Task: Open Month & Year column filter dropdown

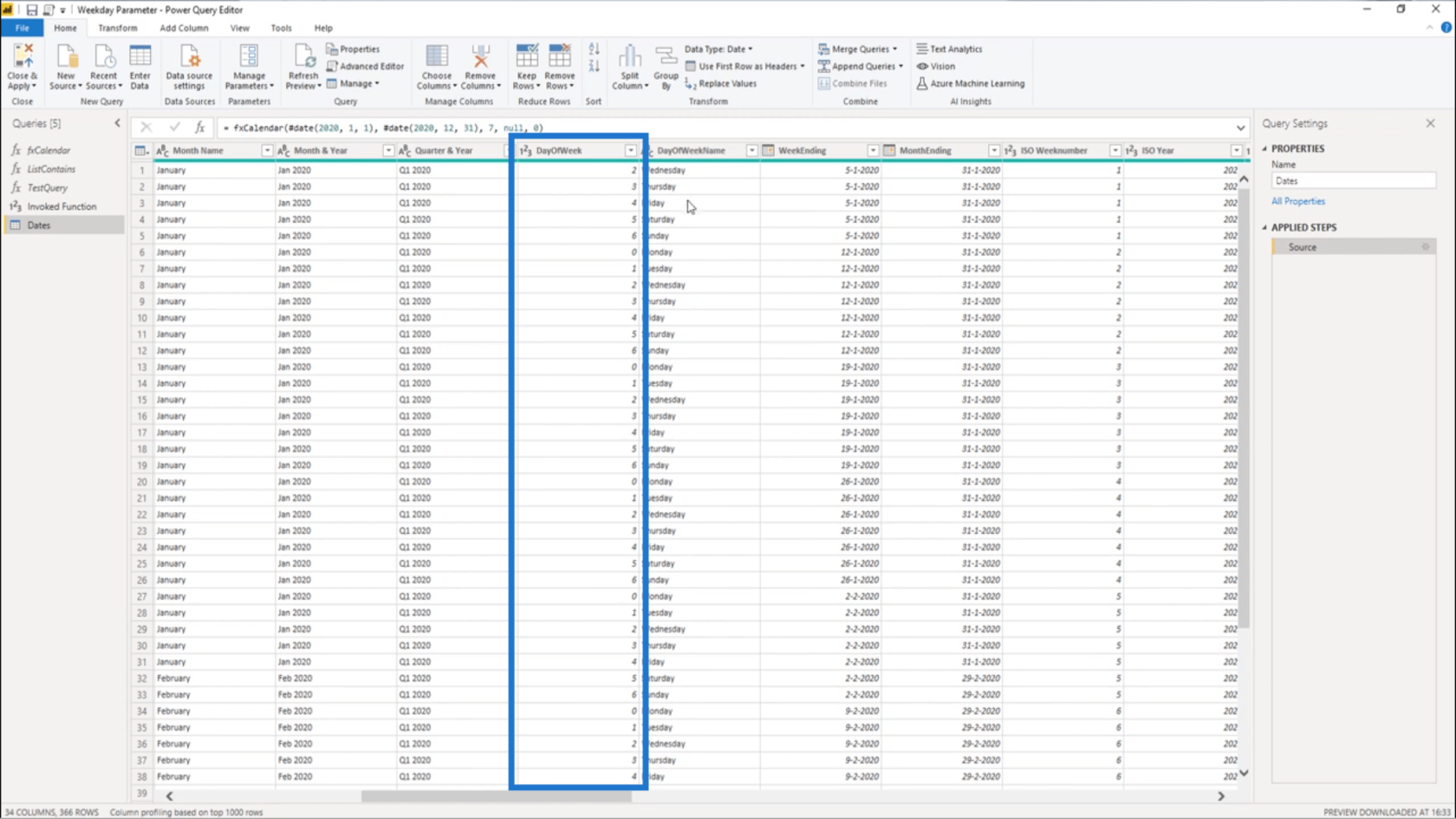Action: point(388,151)
